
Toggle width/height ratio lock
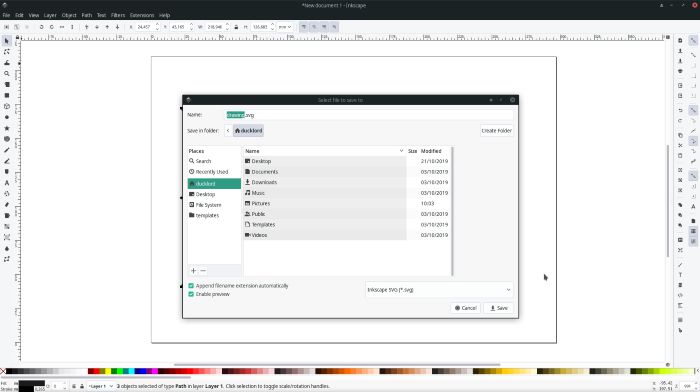coord(236,27)
